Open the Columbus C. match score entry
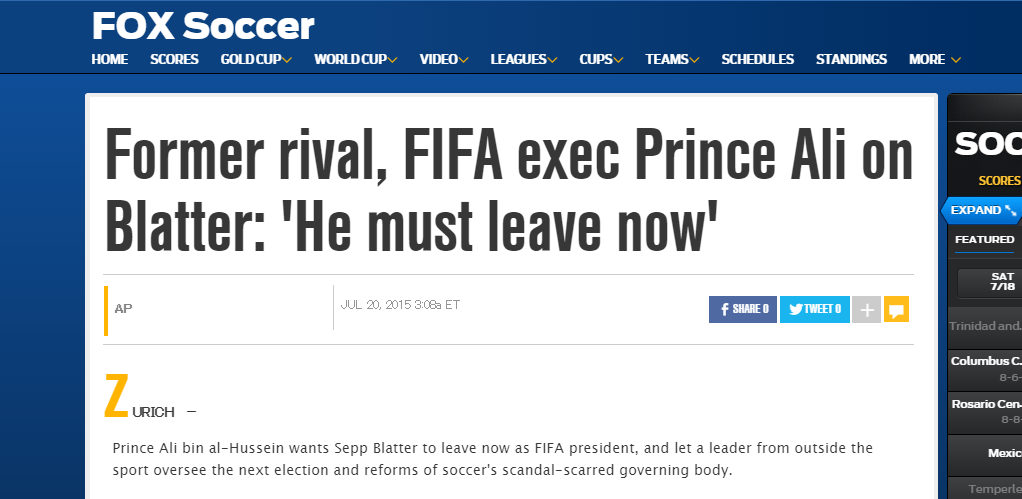1022x499 pixels. tap(985, 369)
